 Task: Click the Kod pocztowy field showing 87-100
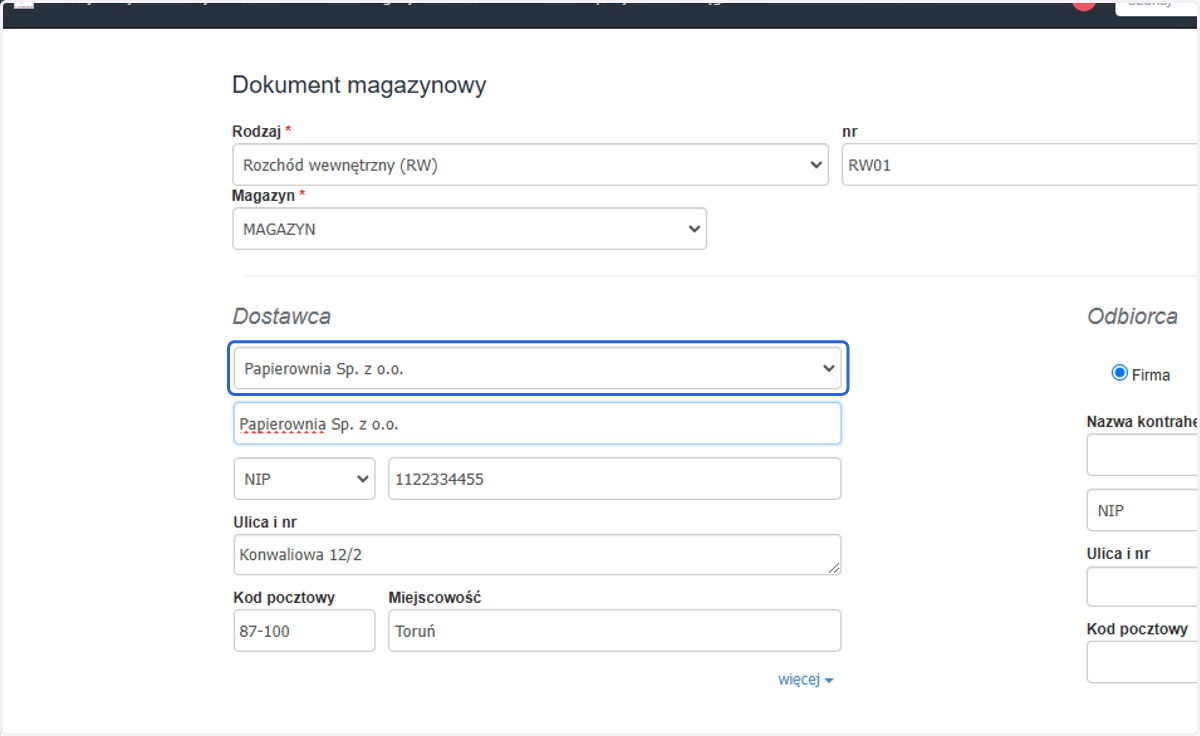[304, 631]
